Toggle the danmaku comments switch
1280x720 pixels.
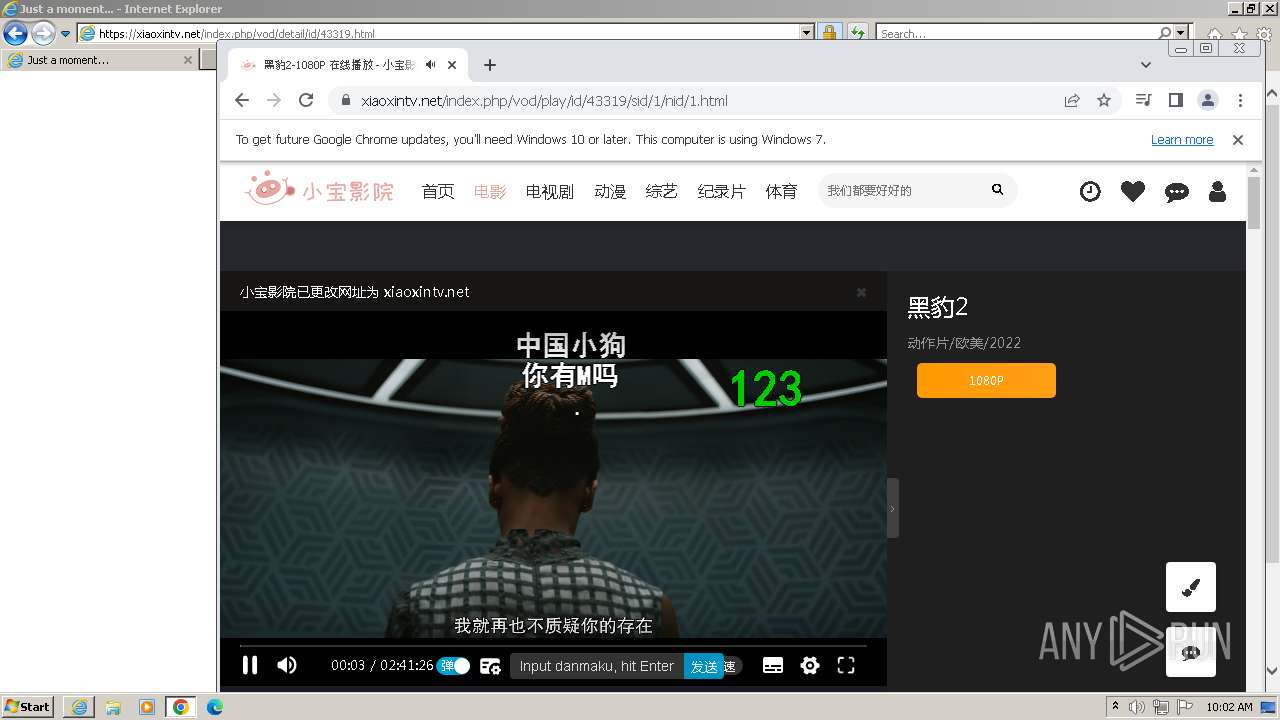click(x=453, y=666)
